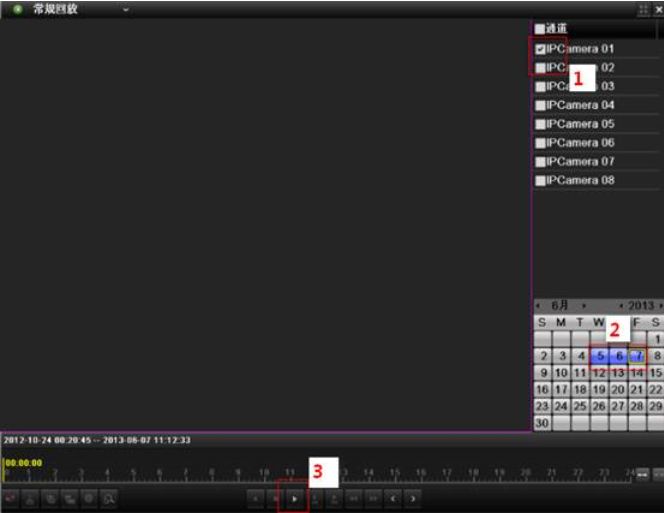Click the red mute audio icon at bottom left
Viewport: 664px width, 513px height.
(x=11, y=497)
